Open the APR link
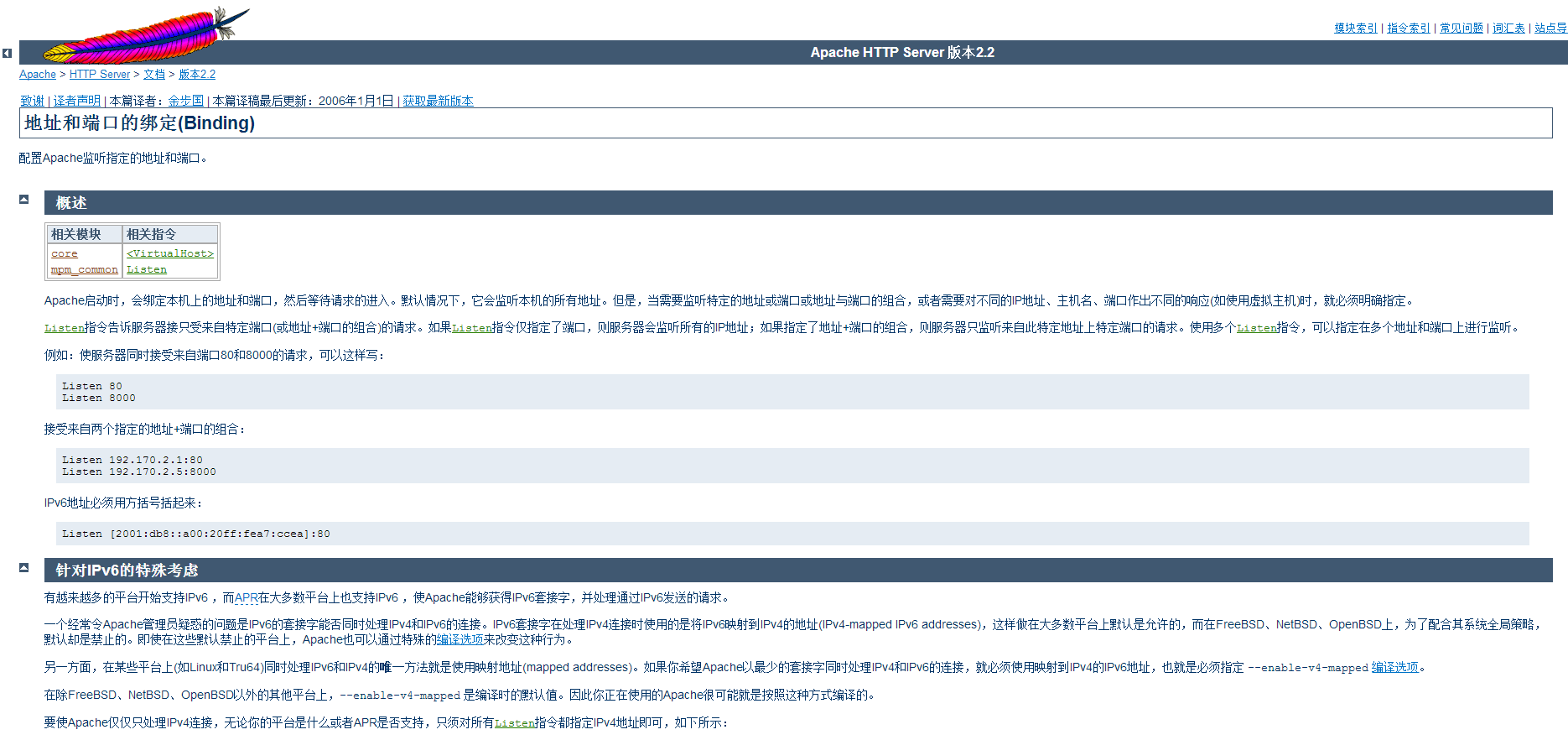 tap(247, 597)
